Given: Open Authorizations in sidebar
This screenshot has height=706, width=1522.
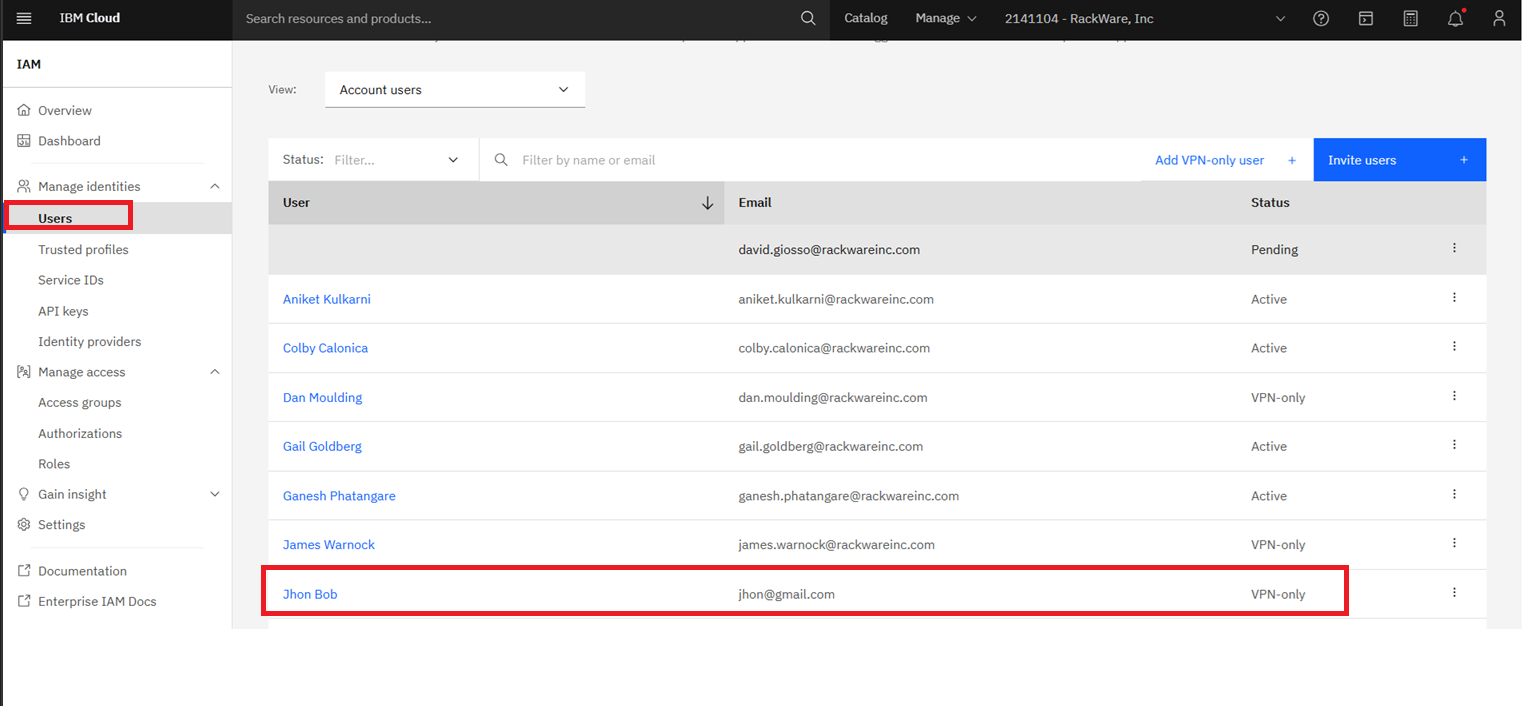Looking at the screenshot, I should click(x=80, y=433).
